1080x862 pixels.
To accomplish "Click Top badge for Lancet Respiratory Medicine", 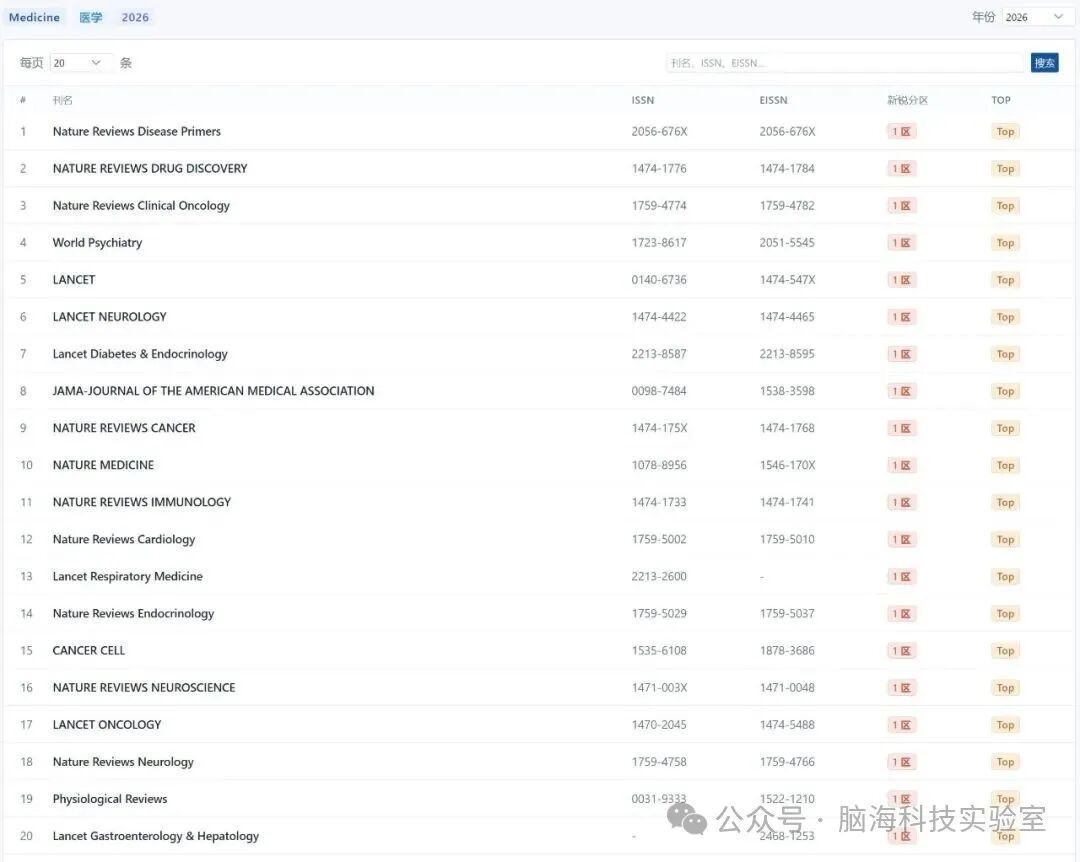I will coord(1005,576).
